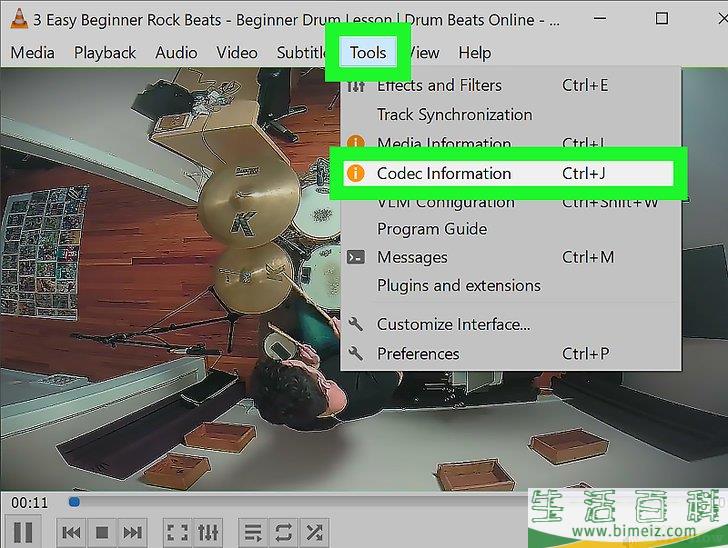
Task: Stop playback with the stop button
Action: [x=101, y=532]
